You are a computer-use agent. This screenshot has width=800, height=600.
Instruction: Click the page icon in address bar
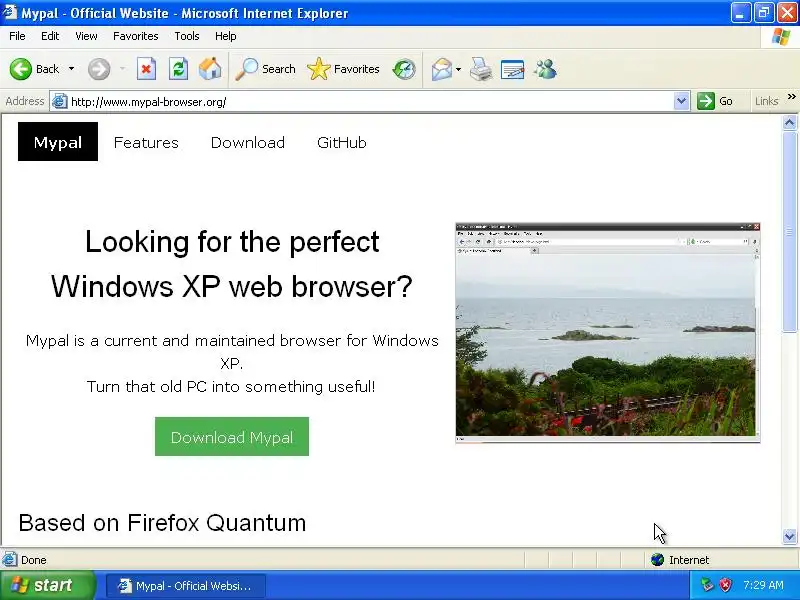click(x=60, y=102)
